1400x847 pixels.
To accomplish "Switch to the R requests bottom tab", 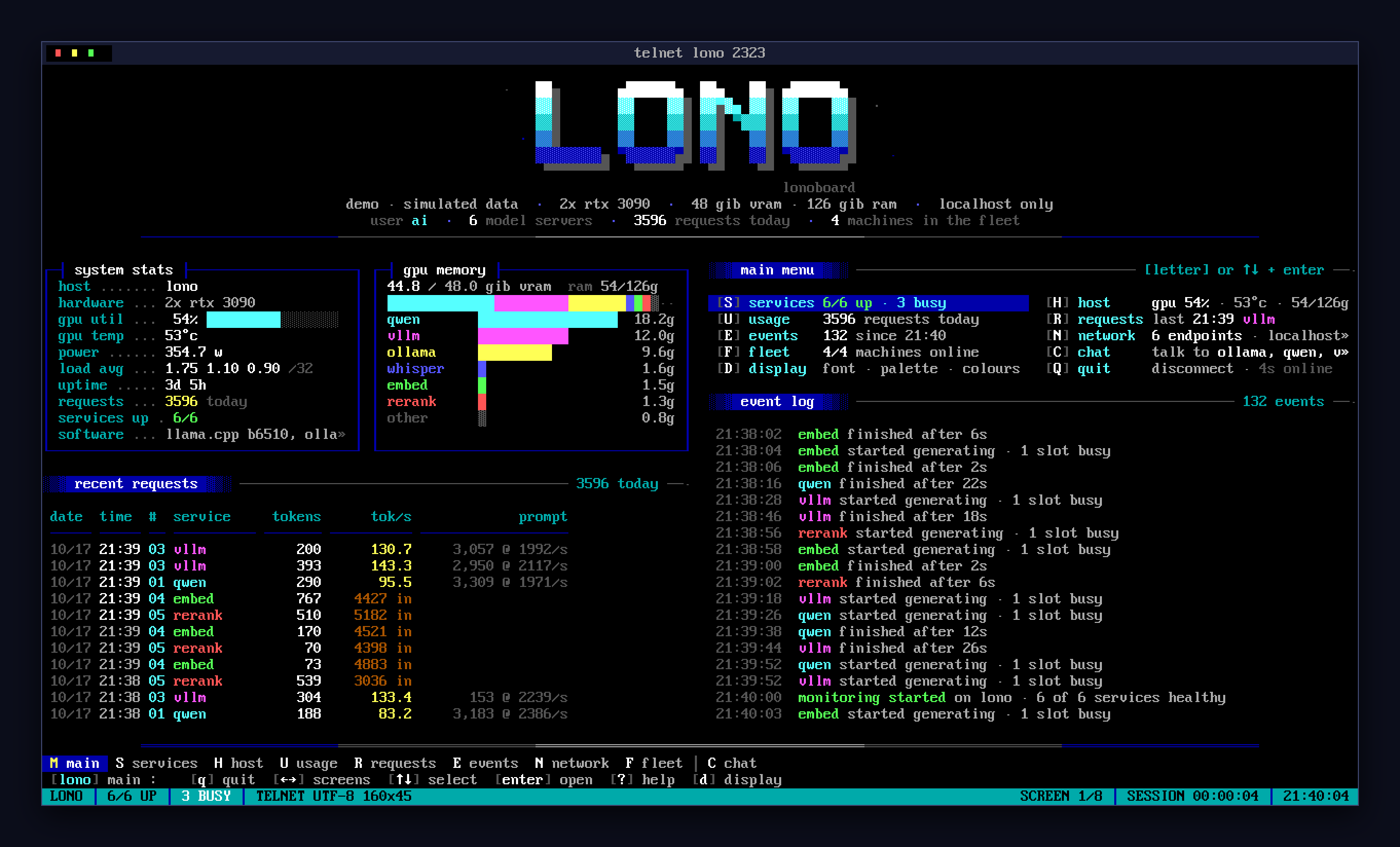I will 395,763.
